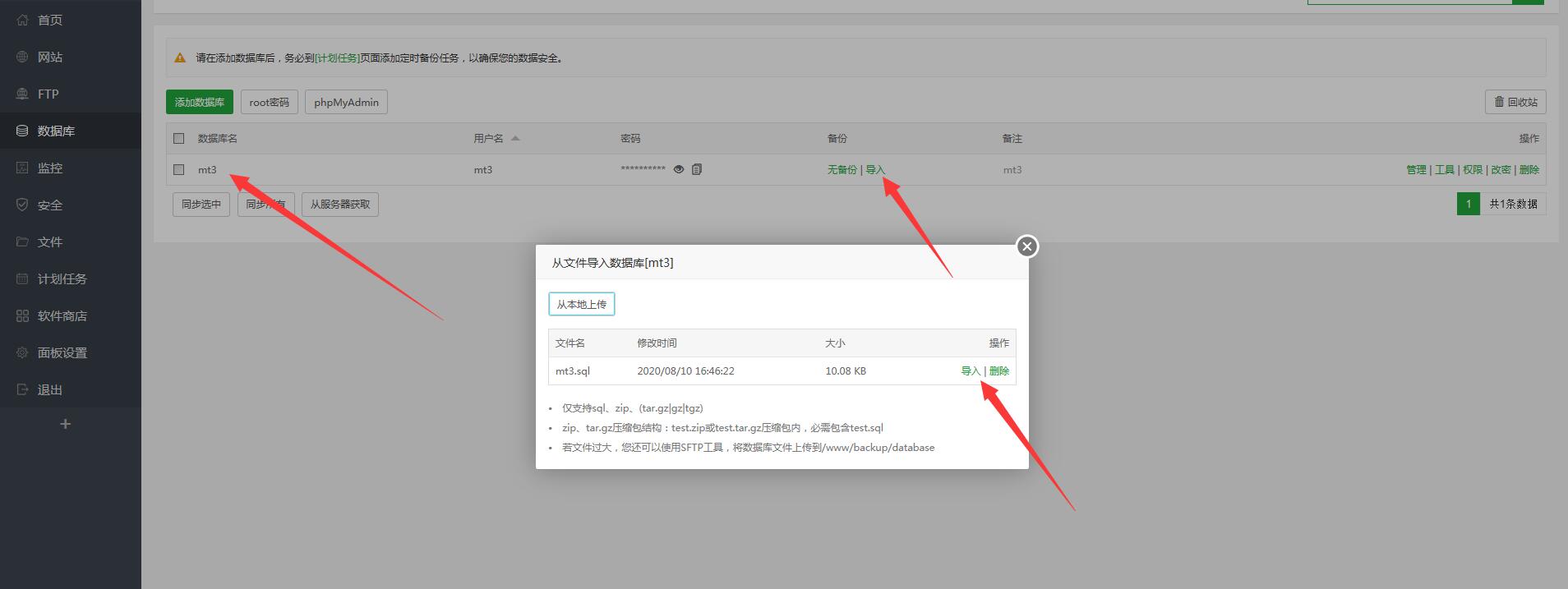Toggle the select-all checkbox in table header
The height and width of the screenshot is (589, 1568).
(x=179, y=138)
